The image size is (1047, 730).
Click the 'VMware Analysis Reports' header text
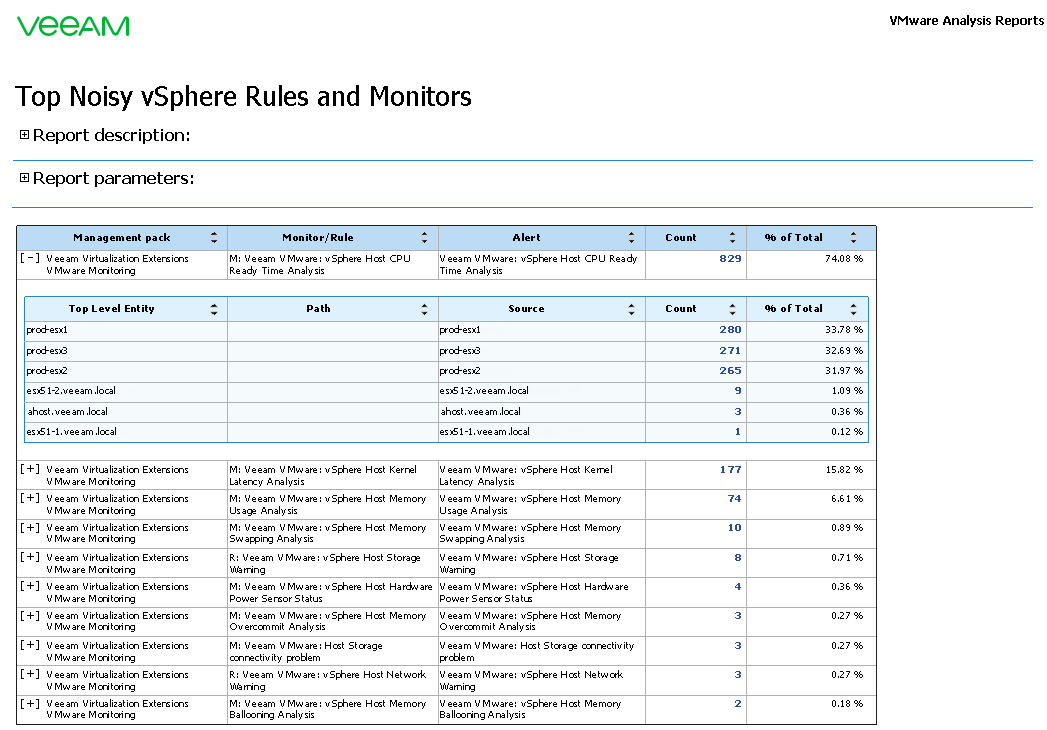pos(966,21)
